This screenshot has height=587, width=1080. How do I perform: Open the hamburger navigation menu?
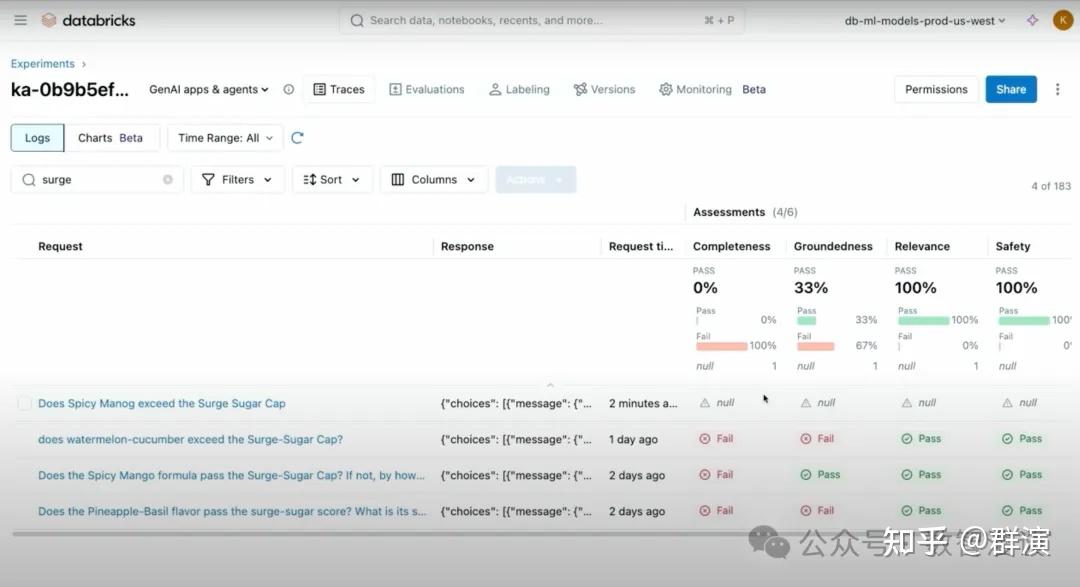coord(18,20)
